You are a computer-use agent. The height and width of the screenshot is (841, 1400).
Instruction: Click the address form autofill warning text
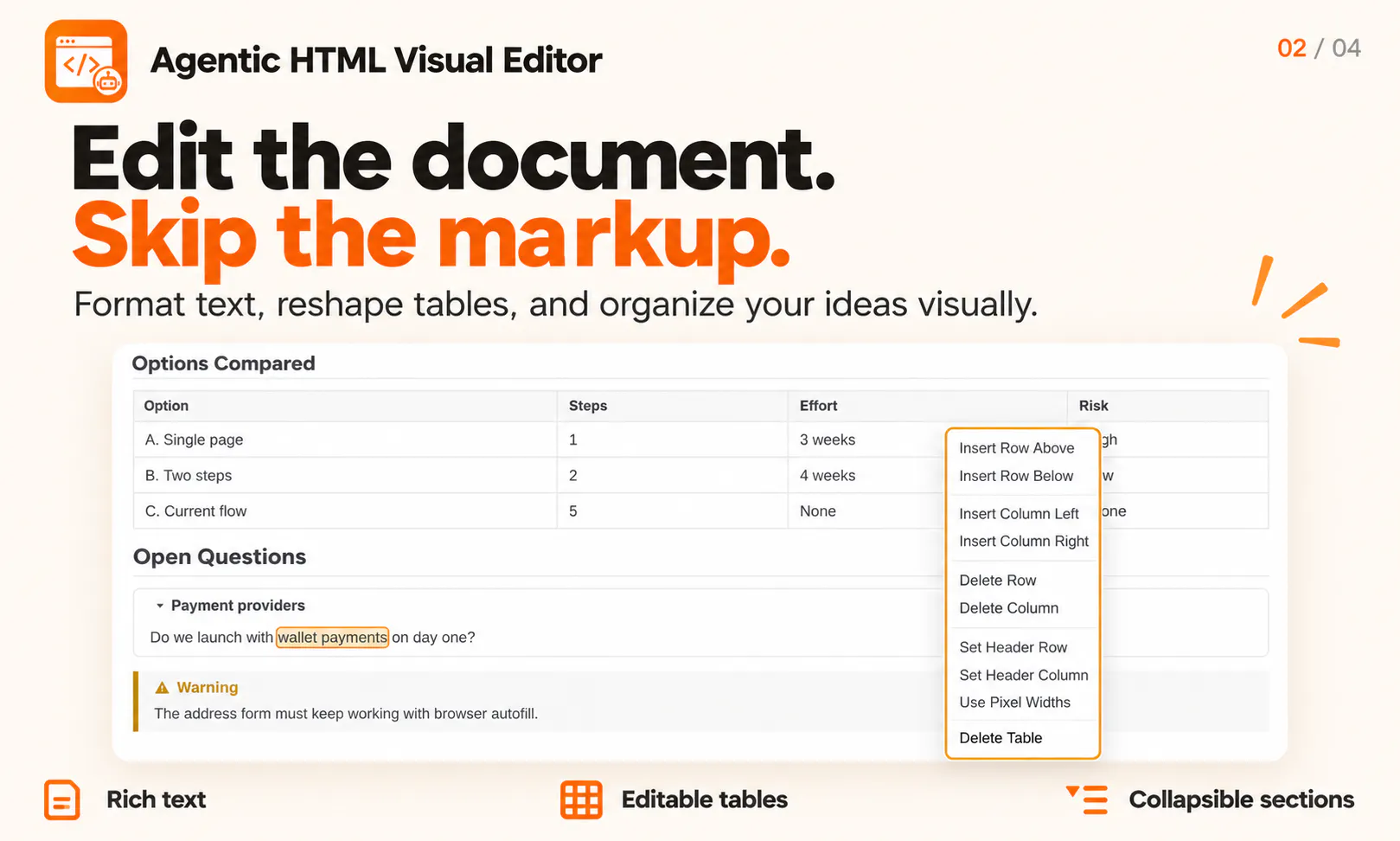pos(346,714)
